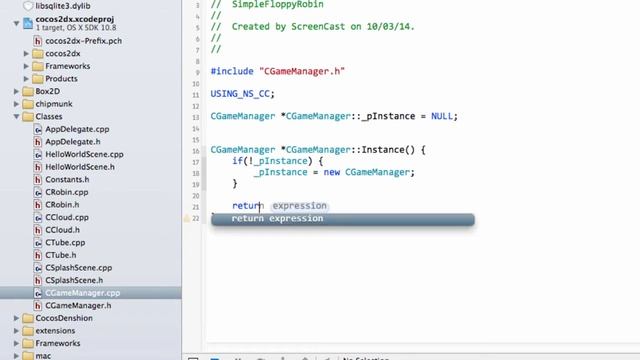Click the HelloWorldScene.h header icon
Viewport: 640px width, 360px height.
point(38,167)
